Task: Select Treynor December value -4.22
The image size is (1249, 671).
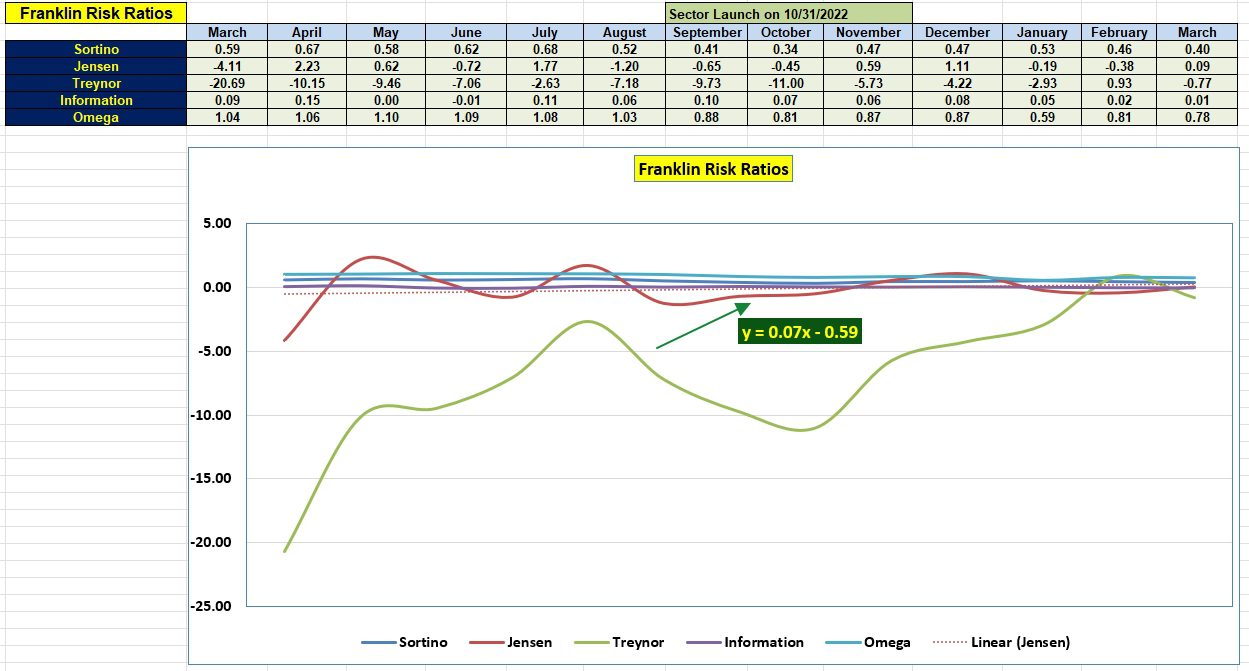Action: coord(957,83)
